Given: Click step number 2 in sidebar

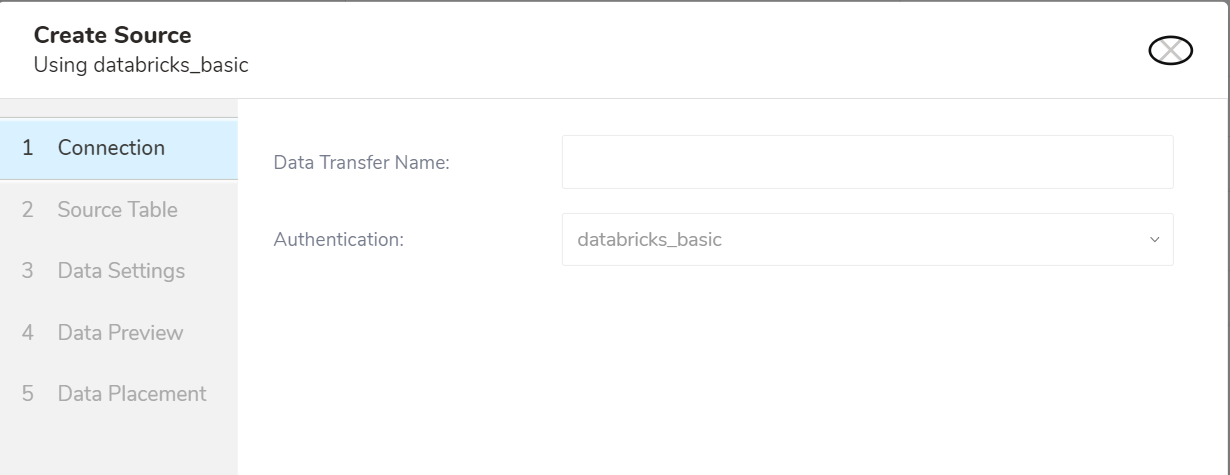Looking at the screenshot, I should tap(28, 210).
